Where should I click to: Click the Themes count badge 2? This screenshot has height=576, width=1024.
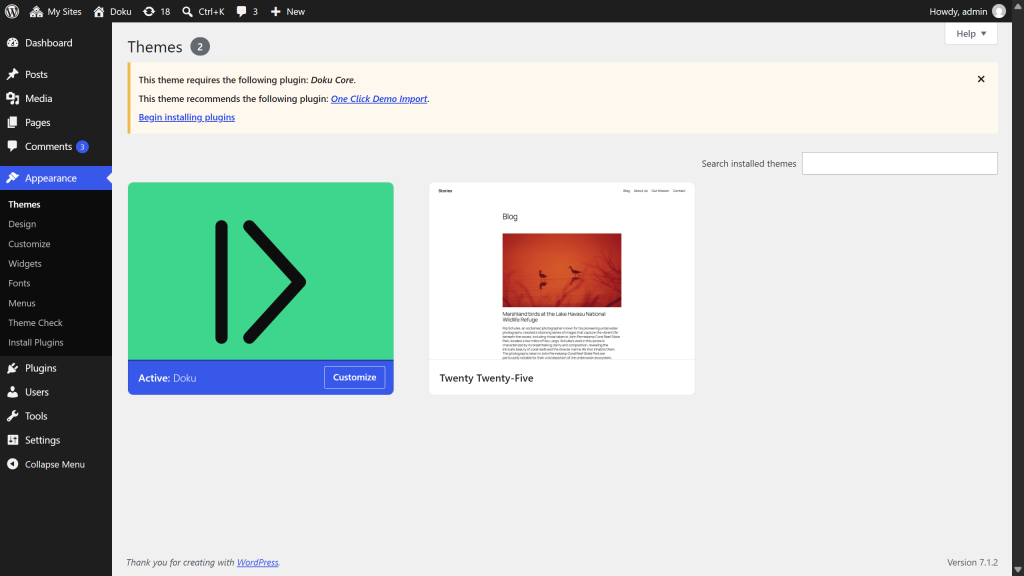pos(200,46)
